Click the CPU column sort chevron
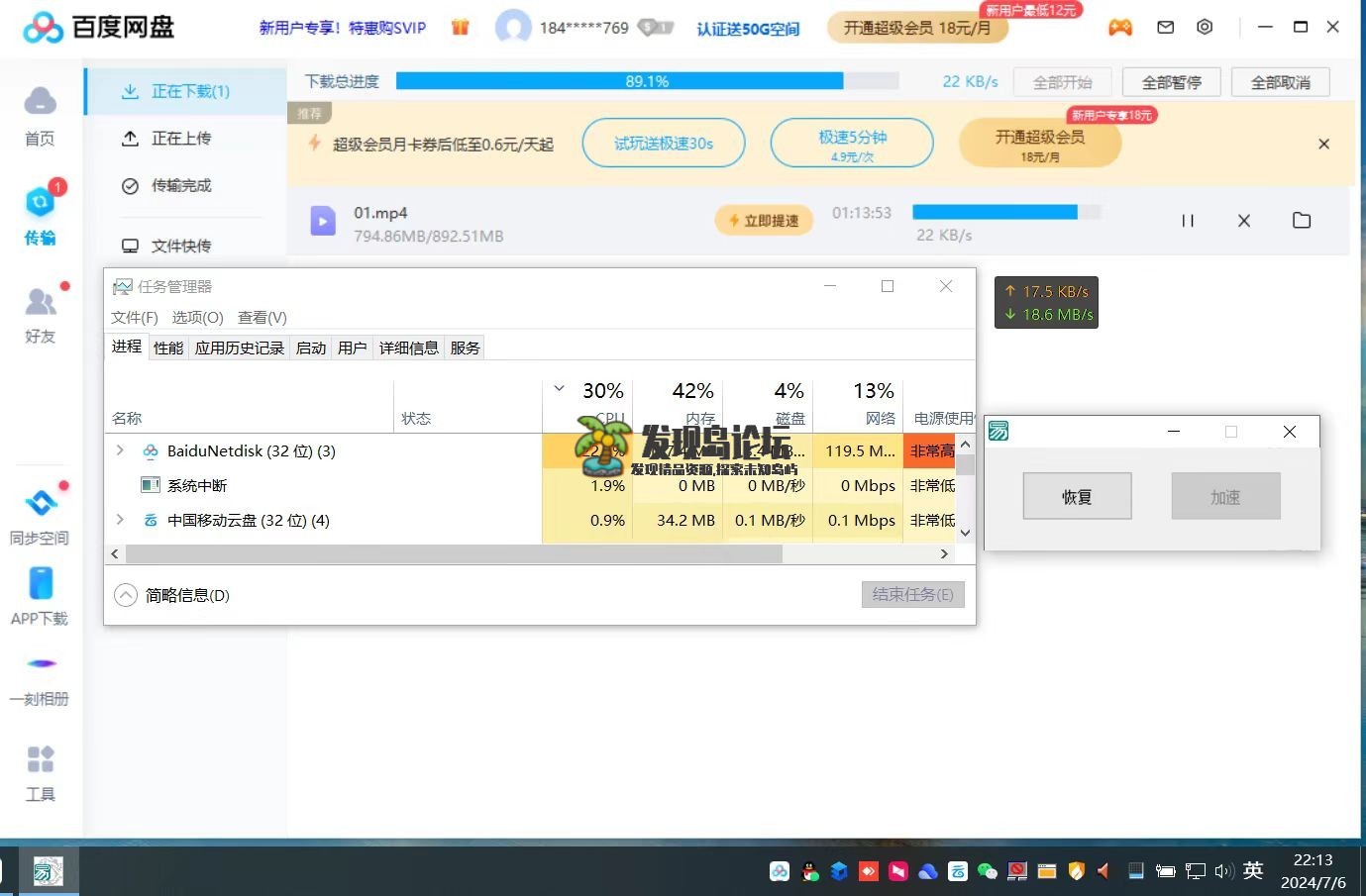Viewport: 1366px width, 896px height. 559,389
